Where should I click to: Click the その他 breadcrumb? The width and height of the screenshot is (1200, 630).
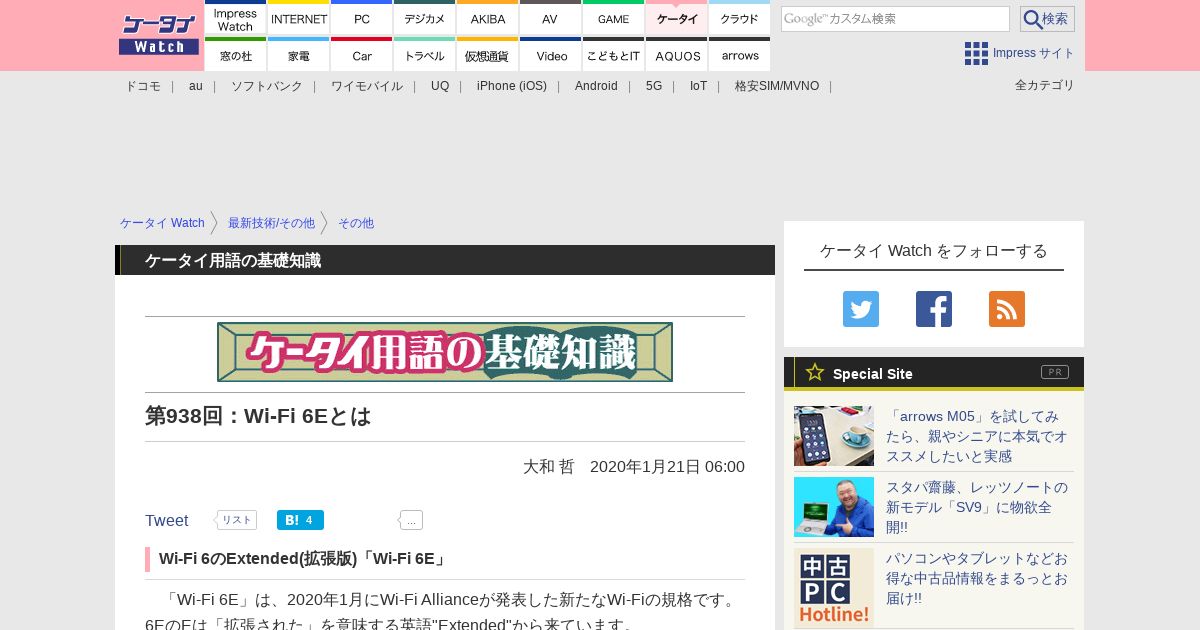356,223
